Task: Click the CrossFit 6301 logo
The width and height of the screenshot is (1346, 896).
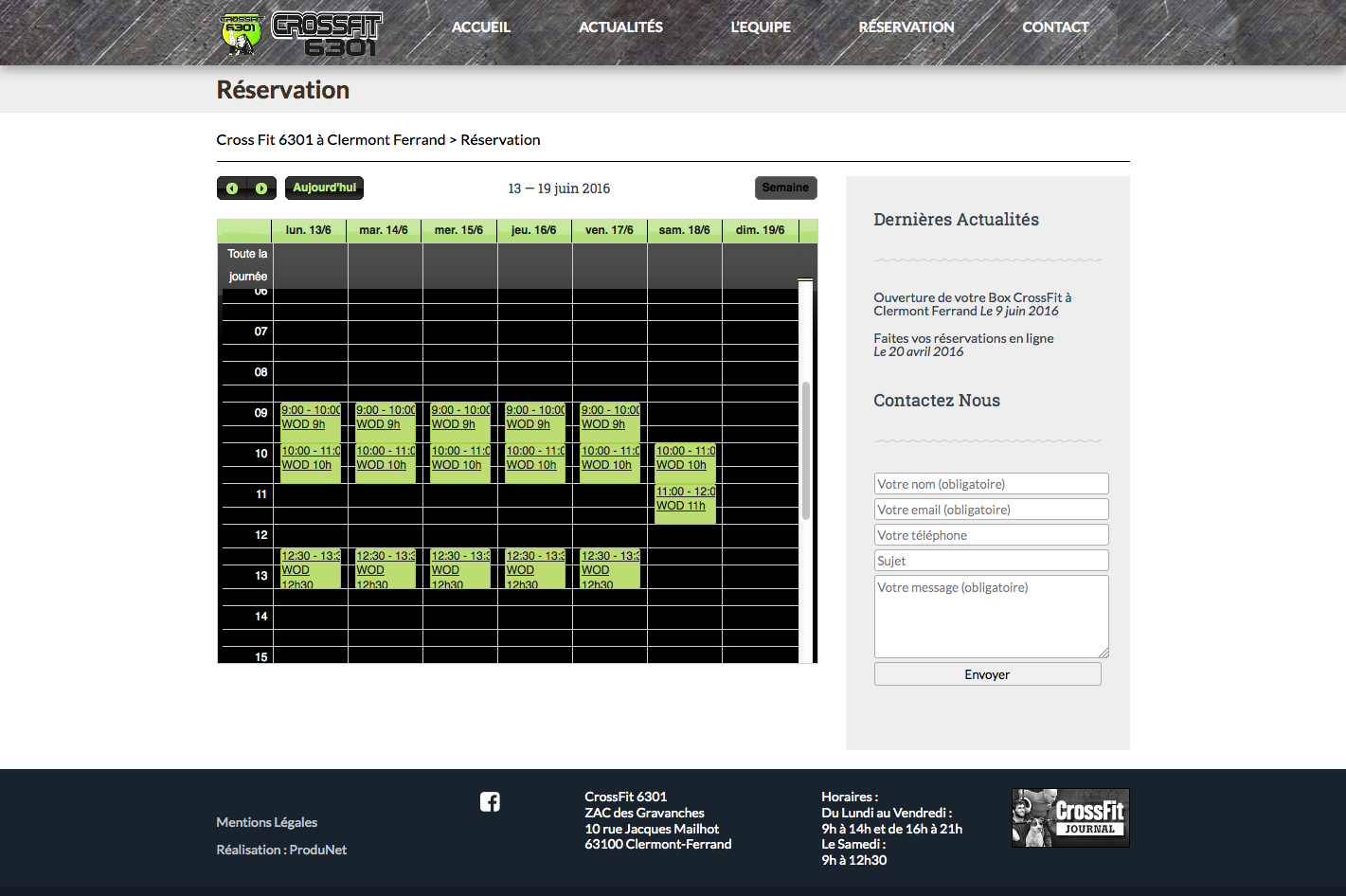Action: tap(300, 33)
